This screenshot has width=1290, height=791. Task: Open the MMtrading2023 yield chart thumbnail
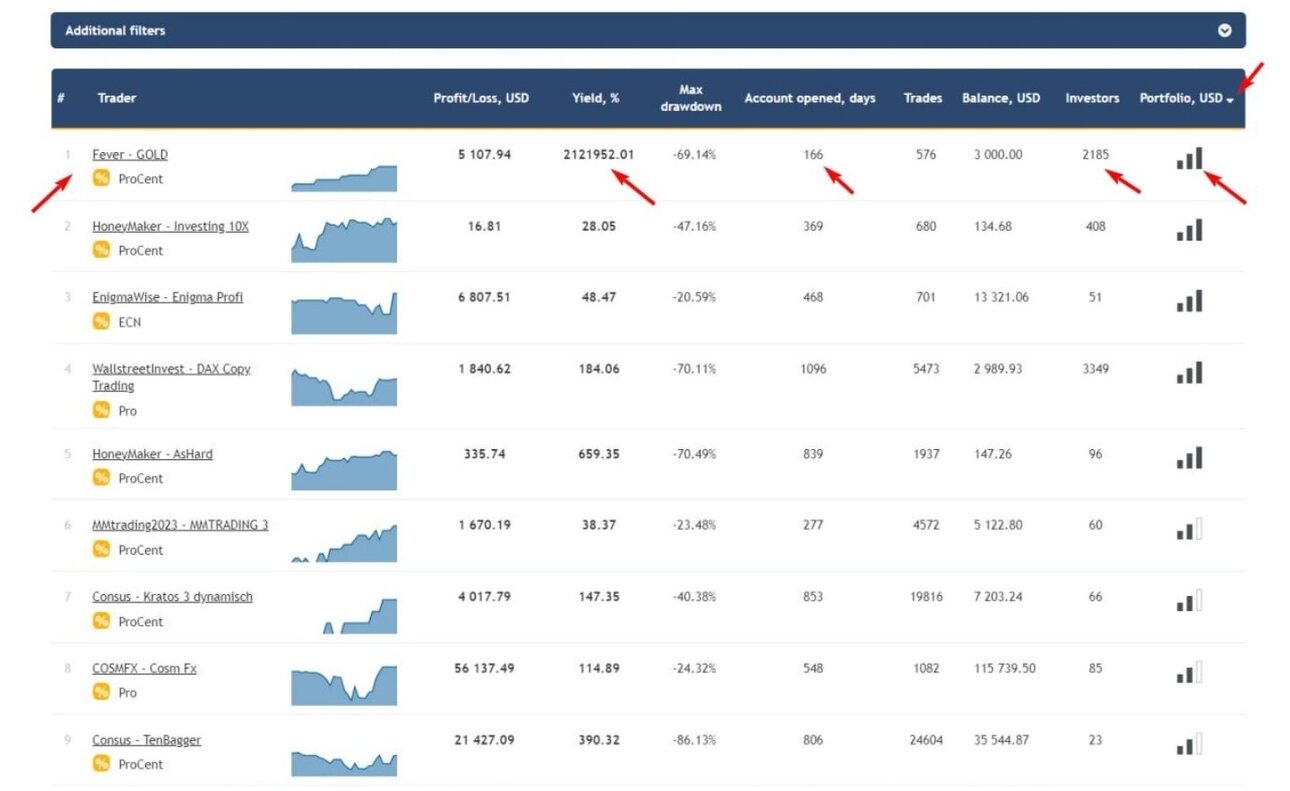(x=344, y=543)
